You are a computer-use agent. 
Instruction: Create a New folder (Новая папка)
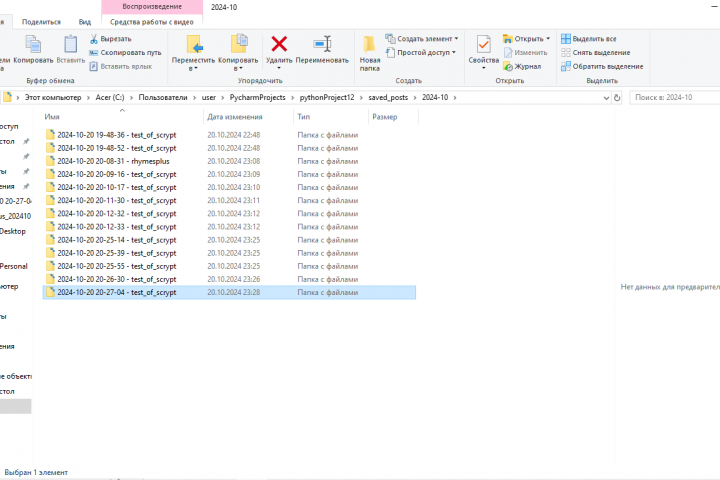click(370, 53)
